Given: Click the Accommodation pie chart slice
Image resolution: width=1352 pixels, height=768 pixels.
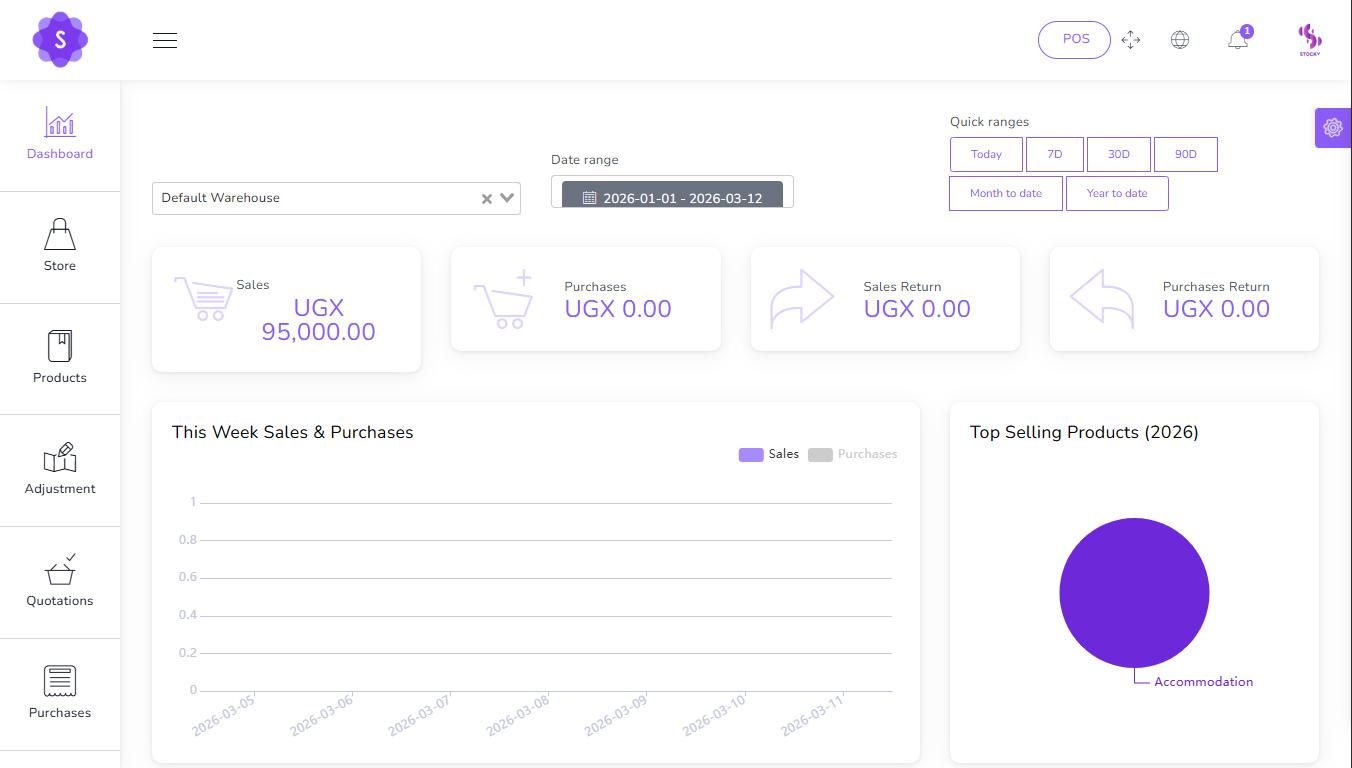Looking at the screenshot, I should tap(1135, 593).
